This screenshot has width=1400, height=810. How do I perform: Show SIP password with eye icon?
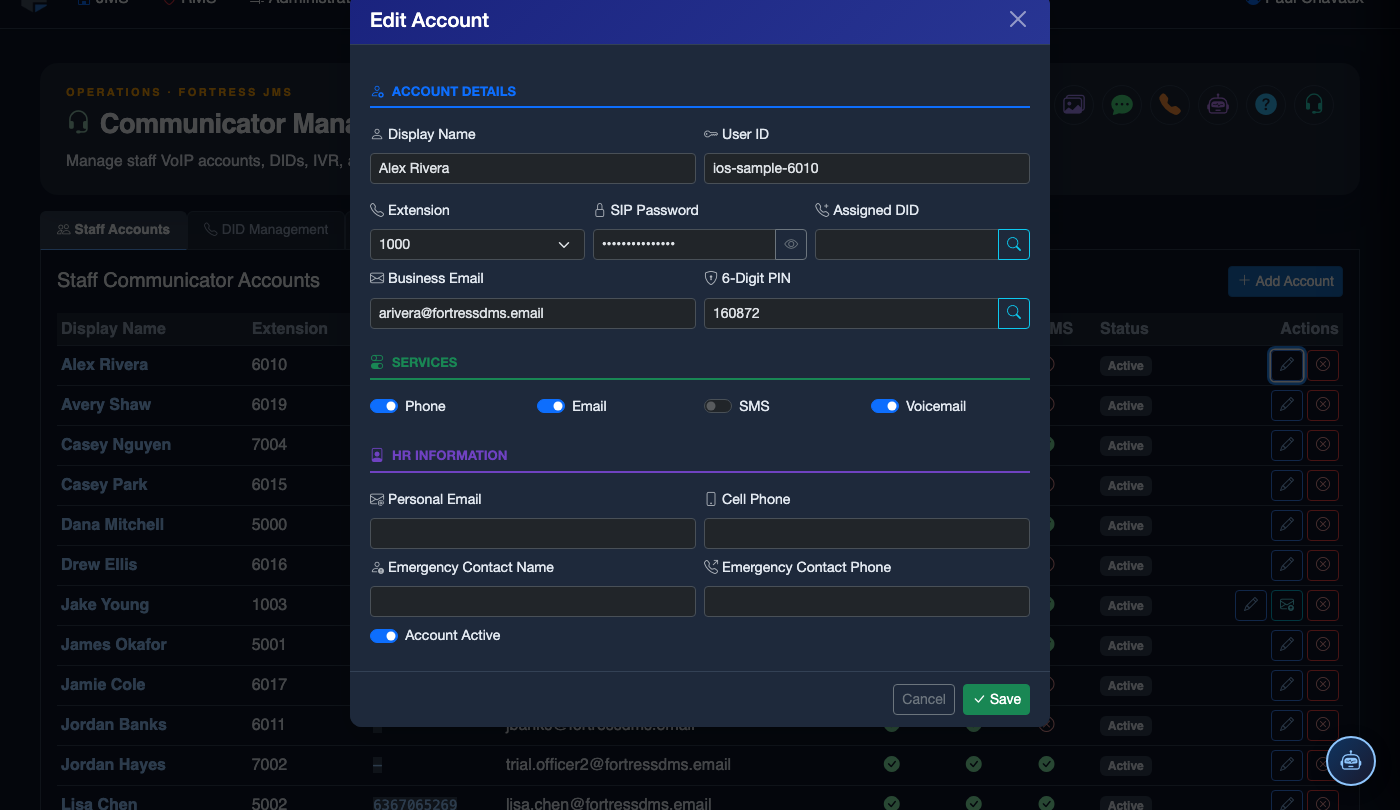tap(790, 244)
